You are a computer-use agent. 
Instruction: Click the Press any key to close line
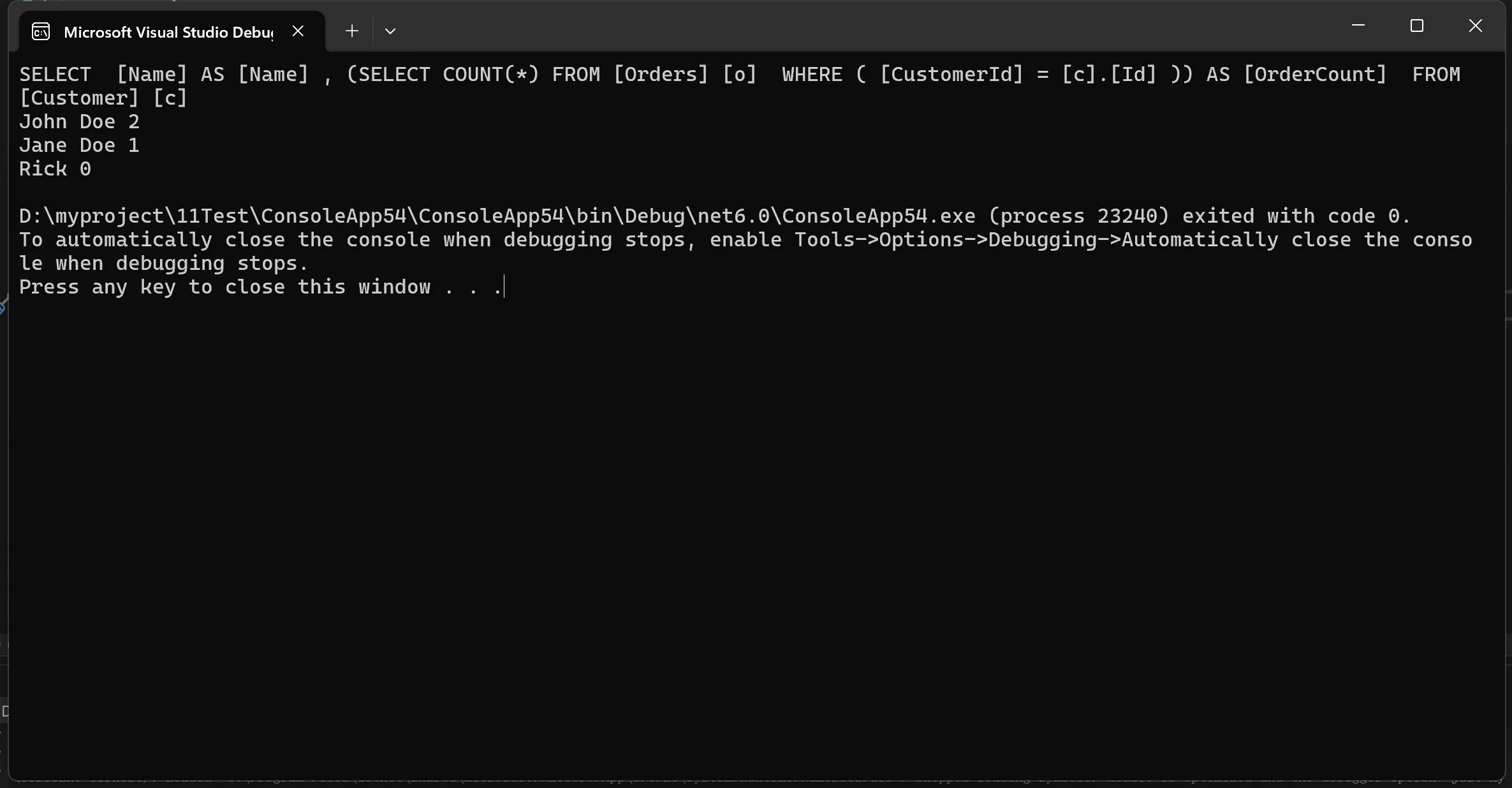(x=261, y=286)
